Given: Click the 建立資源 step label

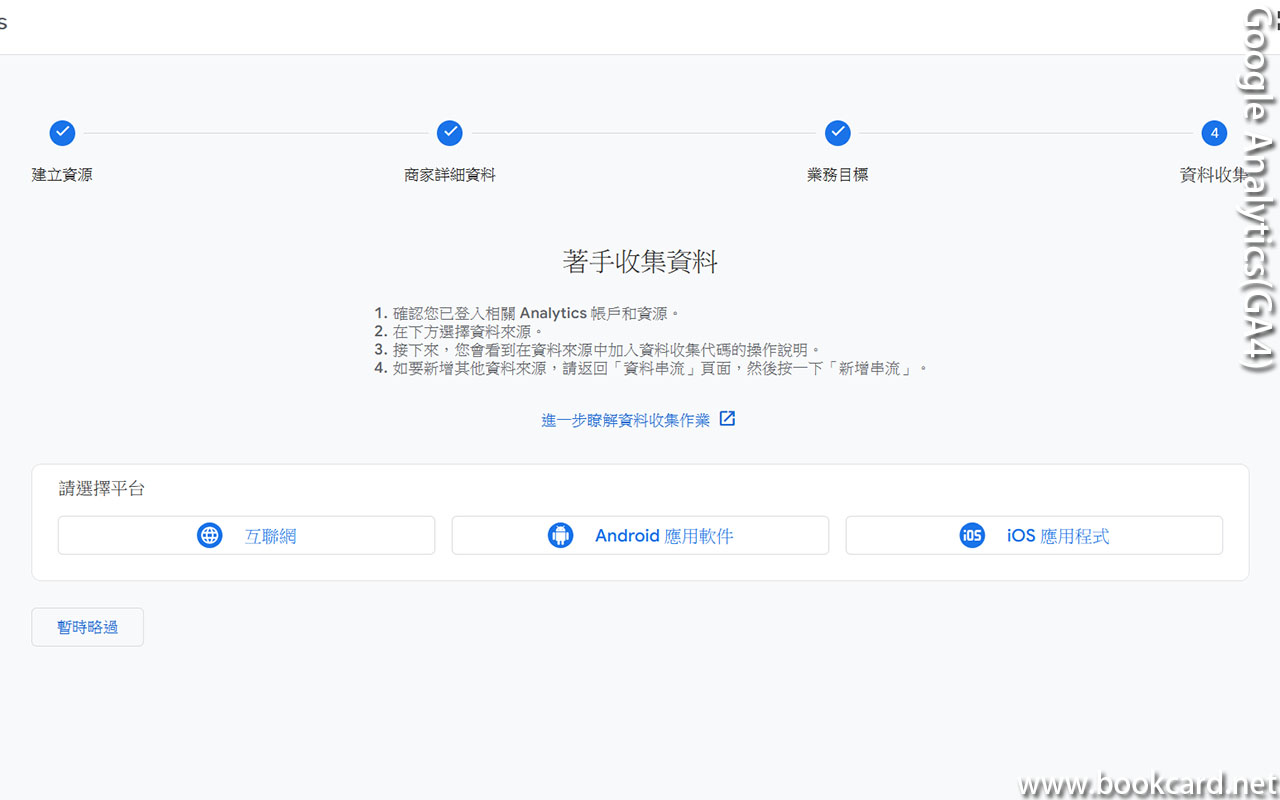Looking at the screenshot, I should coord(62,174).
